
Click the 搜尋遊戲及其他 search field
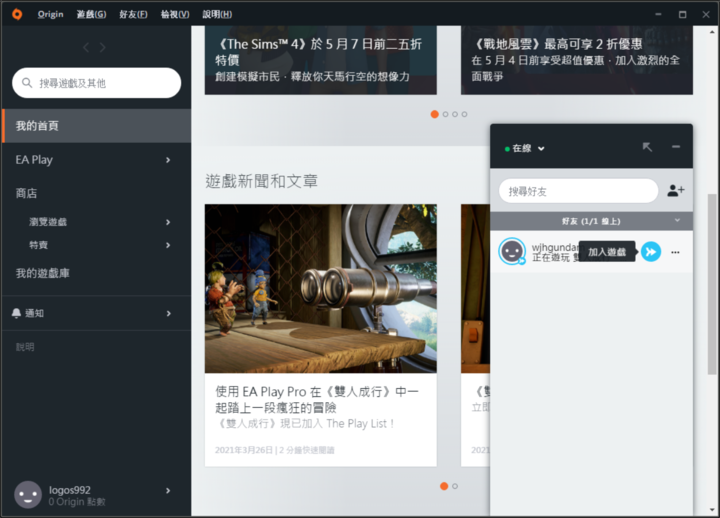click(x=96, y=83)
